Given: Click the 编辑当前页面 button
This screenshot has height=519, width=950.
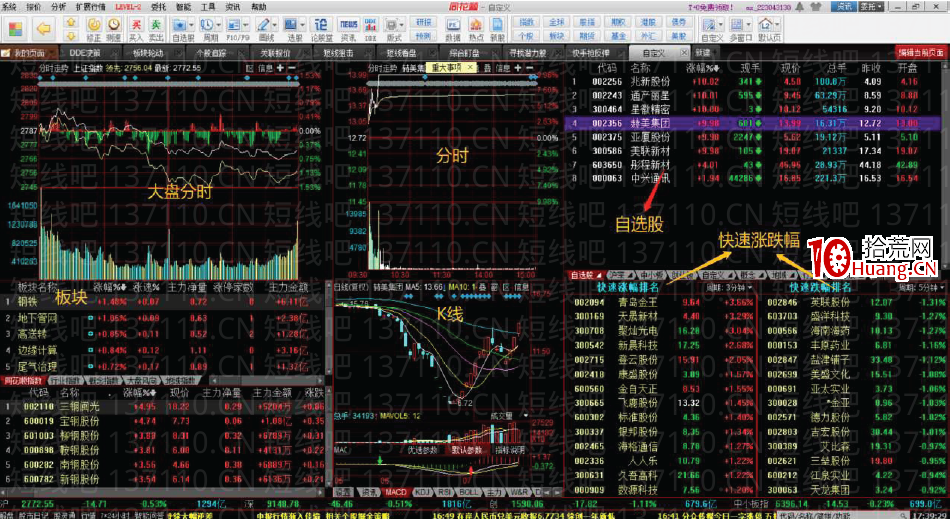Looking at the screenshot, I should tap(920, 53).
